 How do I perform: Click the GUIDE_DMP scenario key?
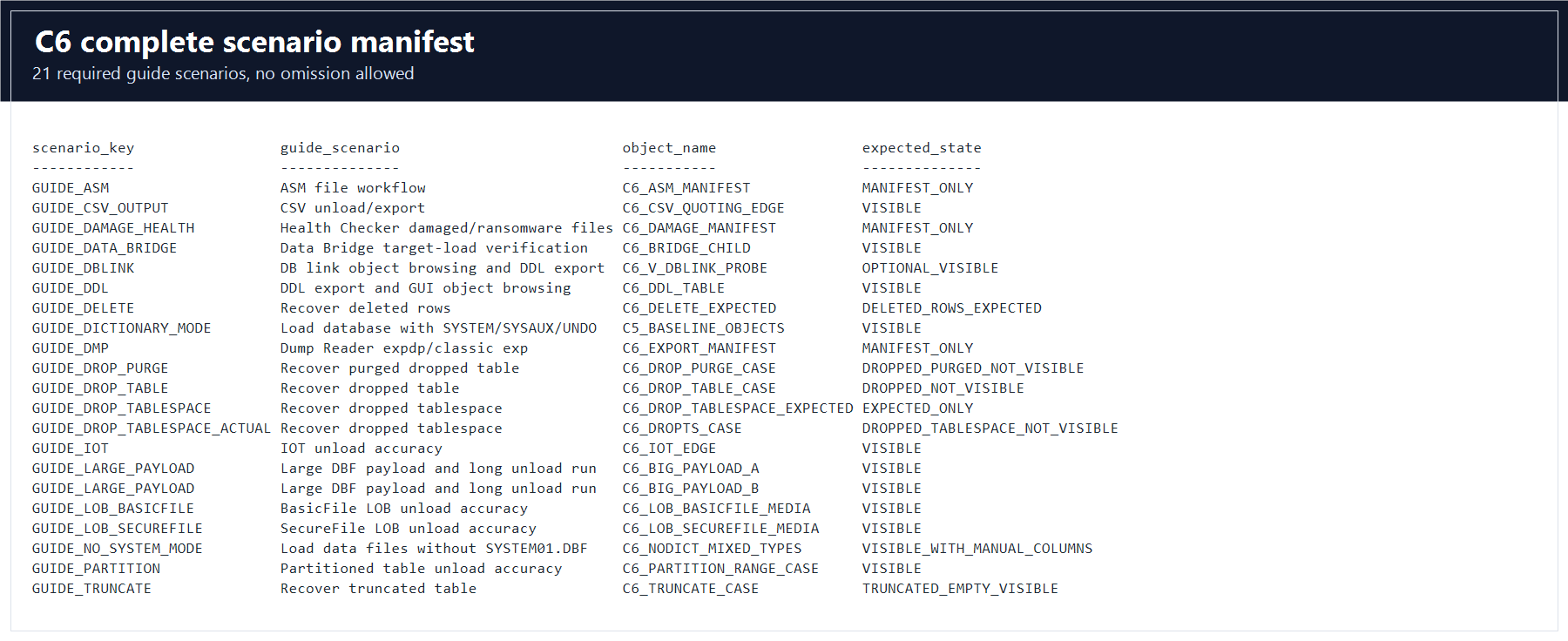click(x=71, y=348)
